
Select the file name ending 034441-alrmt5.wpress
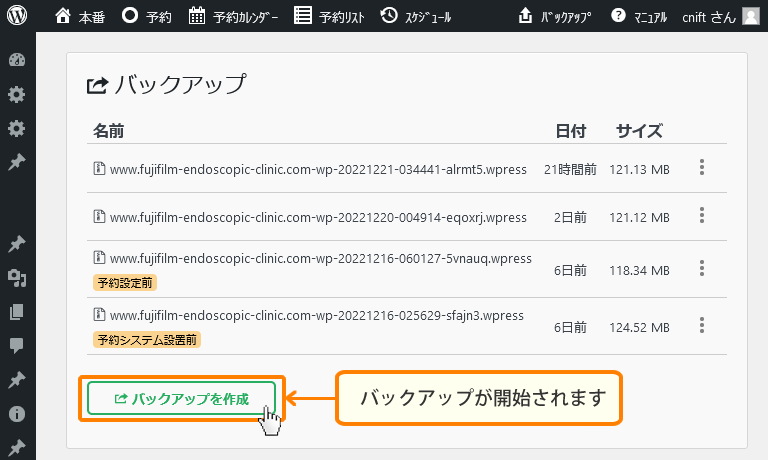[x=318, y=169]
